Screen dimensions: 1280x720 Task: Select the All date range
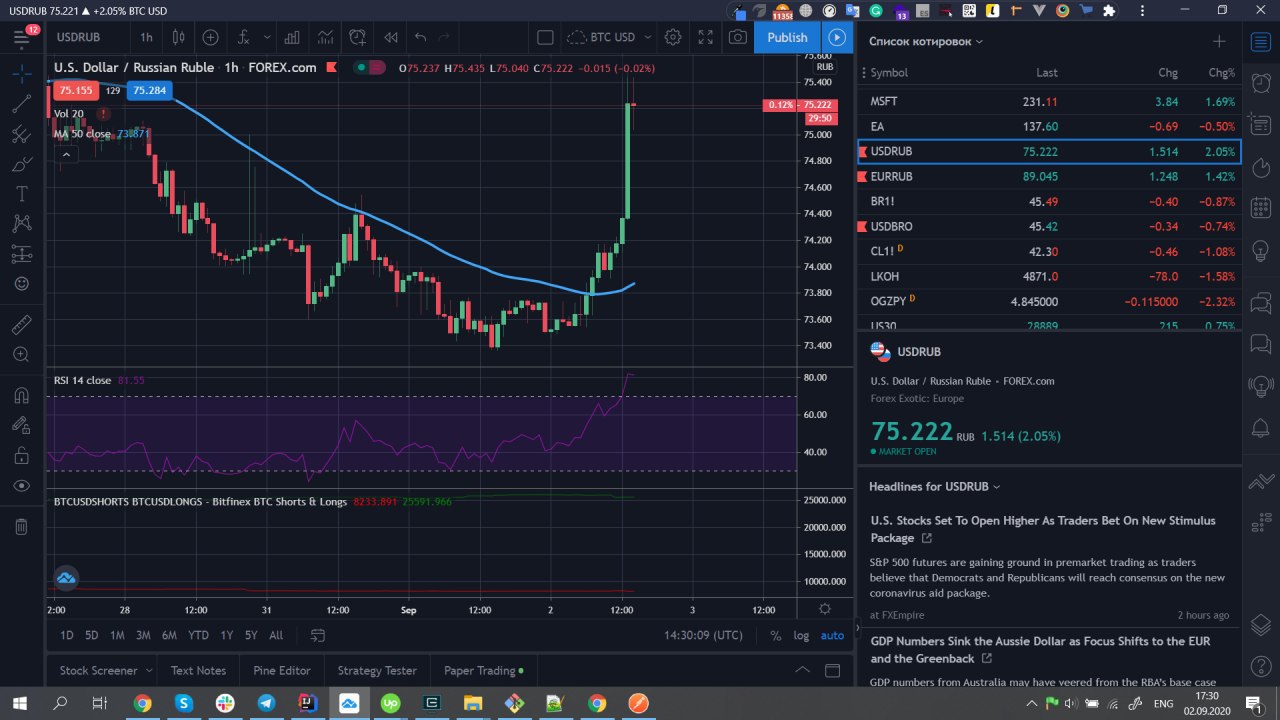(276, 635)
